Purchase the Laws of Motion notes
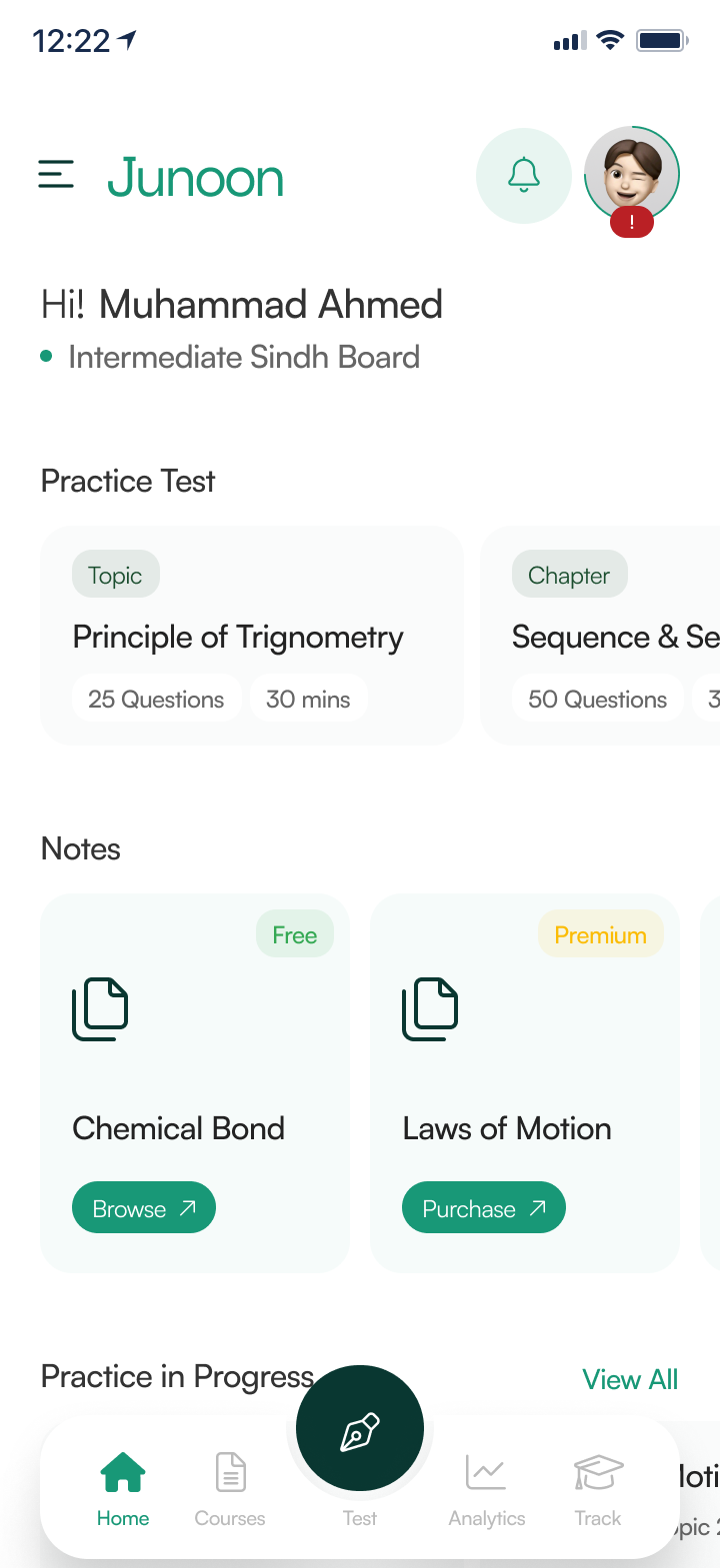The height and width of the screenshot is (1568, 720). tap(483, 1207)
